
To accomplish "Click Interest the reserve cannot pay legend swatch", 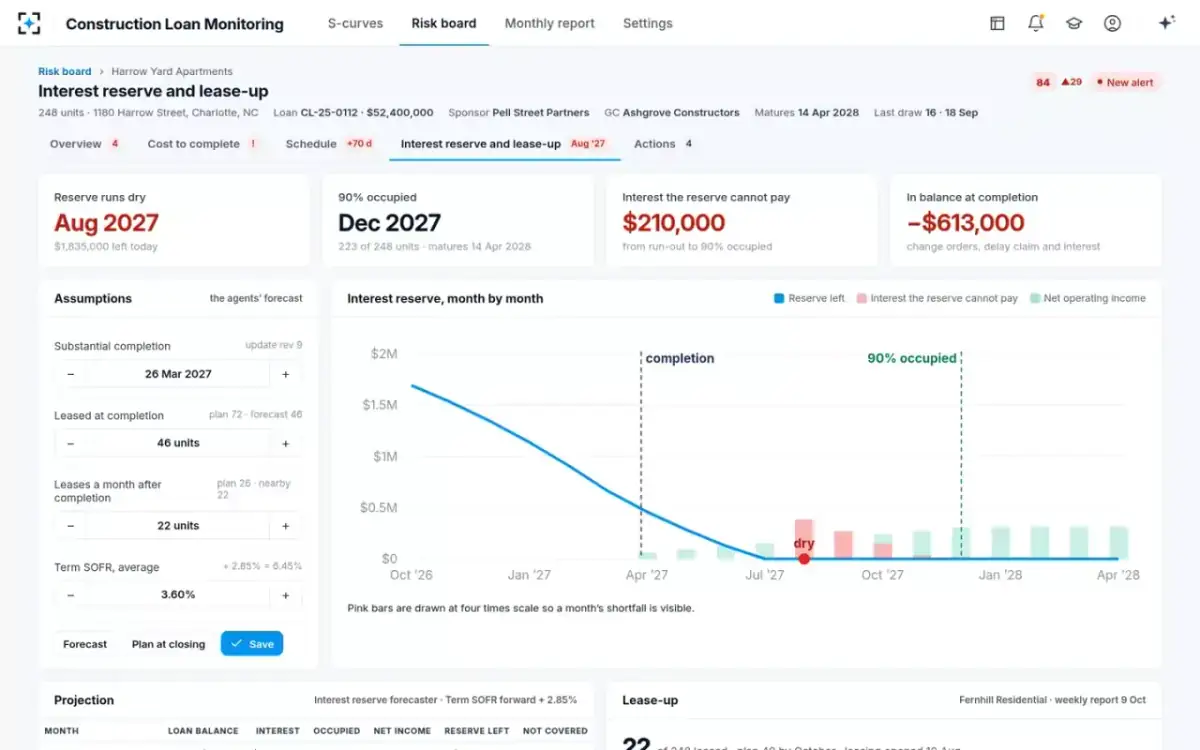I will pyautogui.click(x=861, y=298).
